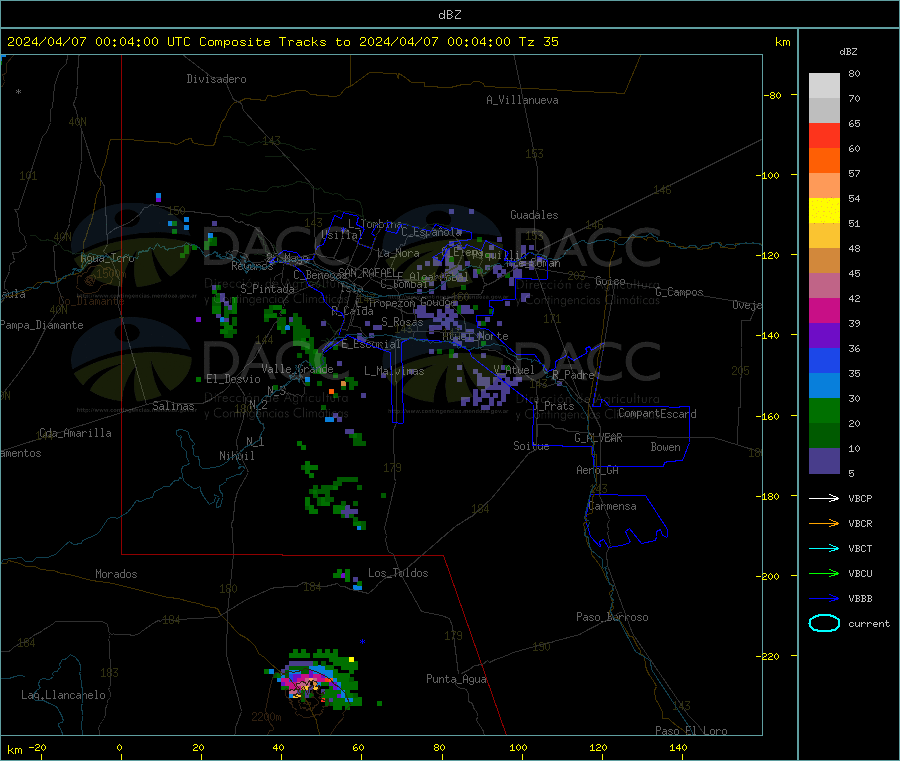Image resolution: width=900 pixels, height=761 pixels.
Task: Click the dBZ title at top
Action: coord(449,15)
